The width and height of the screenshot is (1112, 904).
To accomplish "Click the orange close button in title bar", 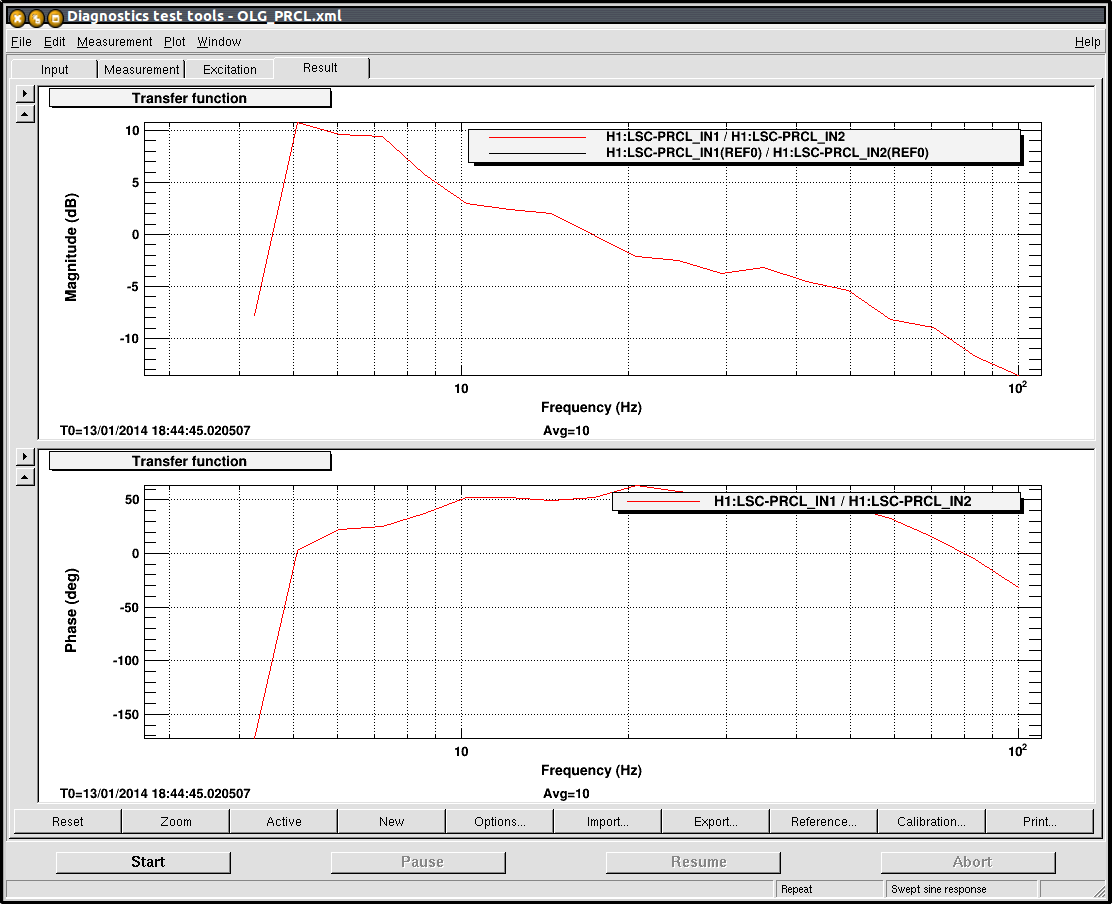I will 18,18.
